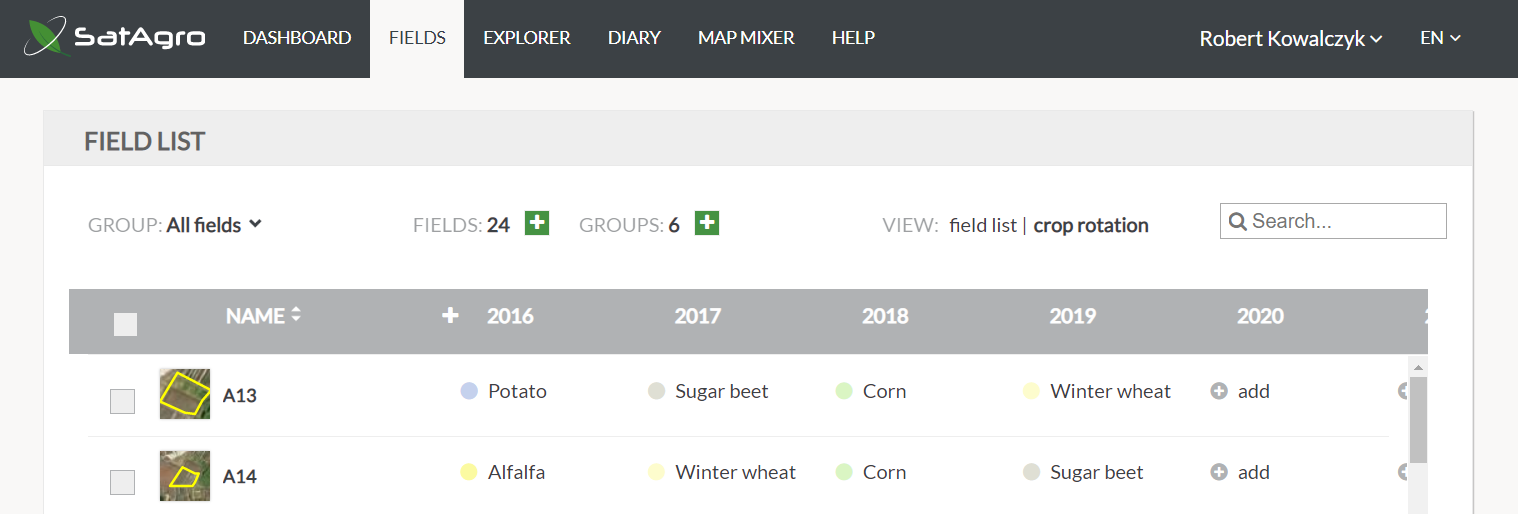
Task: Add a new group with green plus
Action: pyautogui.click(x=707, y=223)
